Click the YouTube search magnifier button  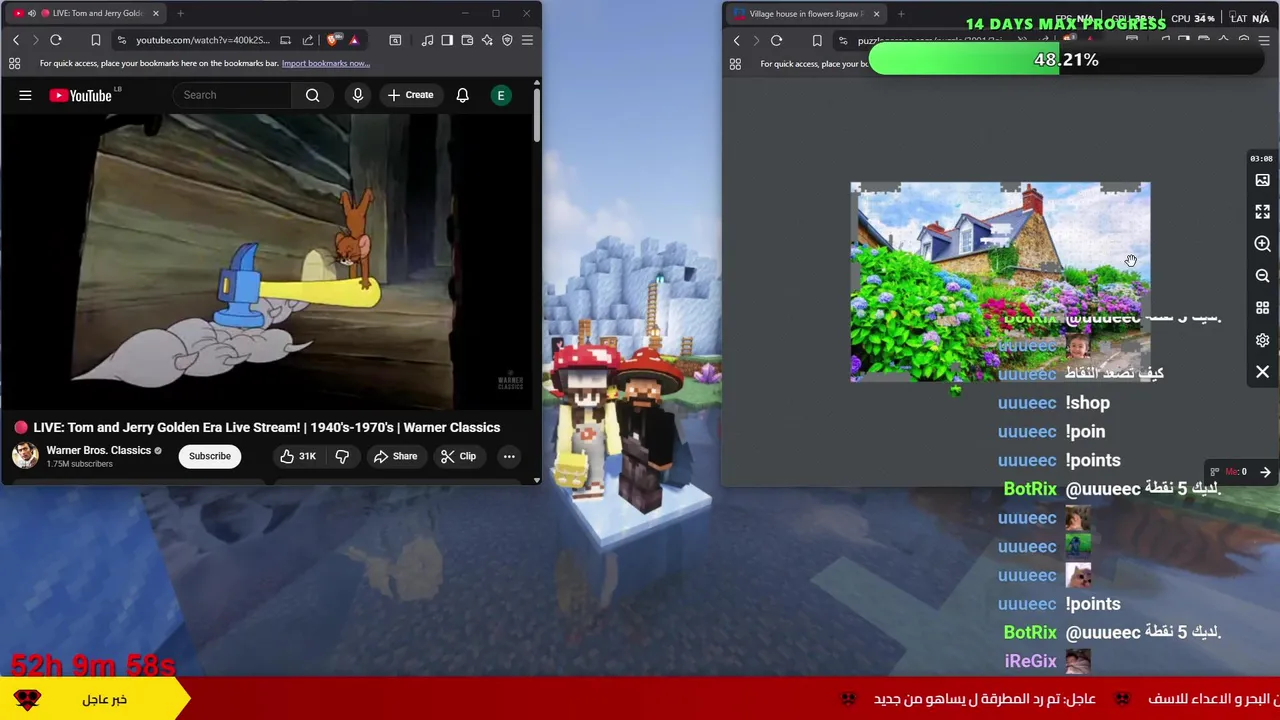pos(313,95)
